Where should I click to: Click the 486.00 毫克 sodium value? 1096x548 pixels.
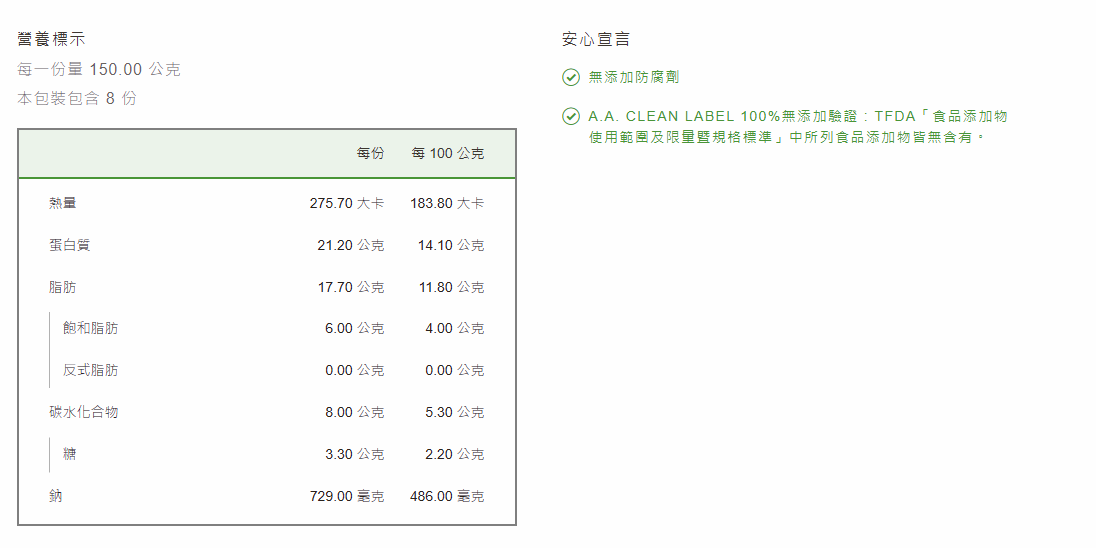coord(447,496)
